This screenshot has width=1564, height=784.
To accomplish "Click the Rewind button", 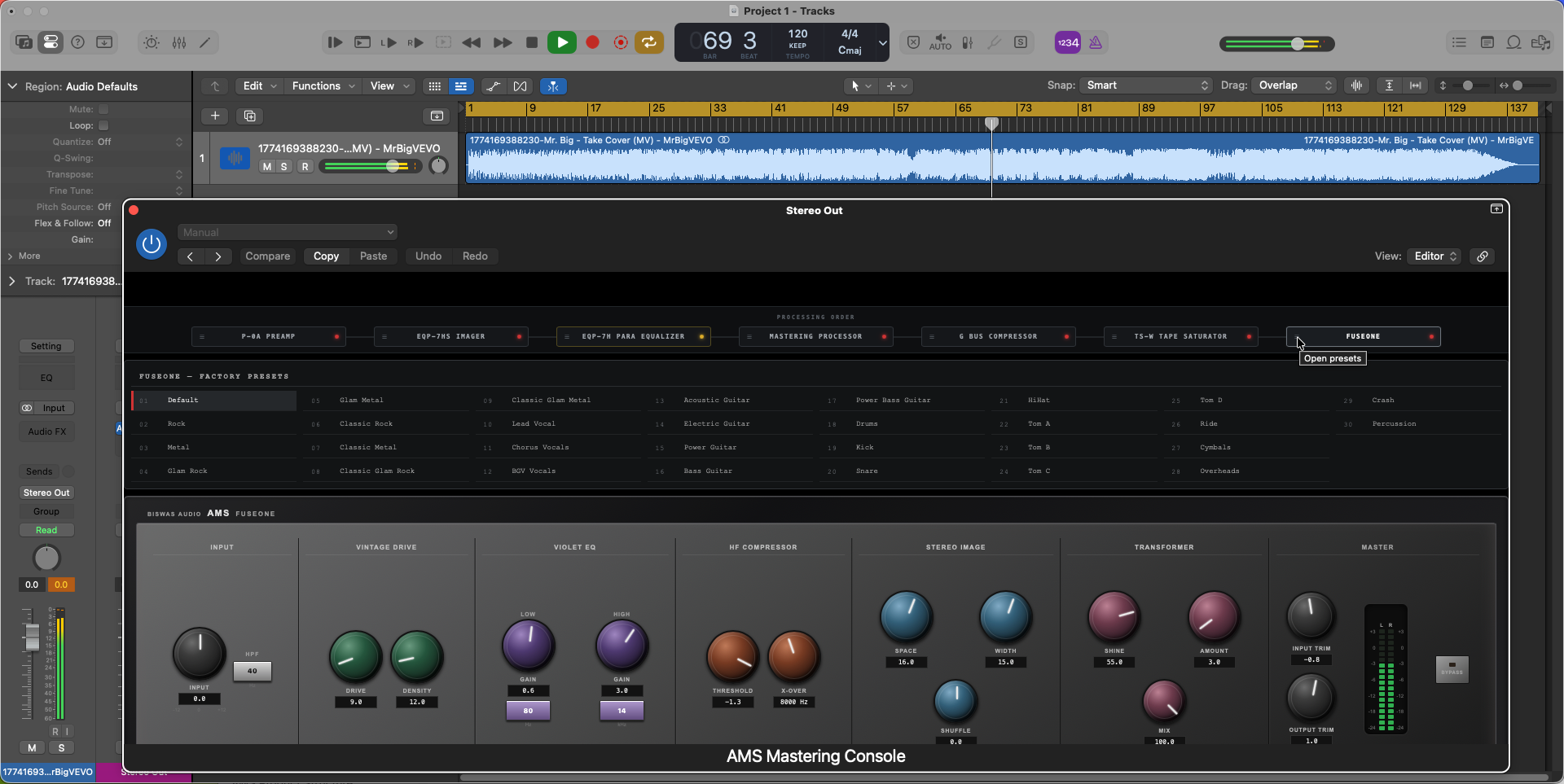I will point(471,42).
